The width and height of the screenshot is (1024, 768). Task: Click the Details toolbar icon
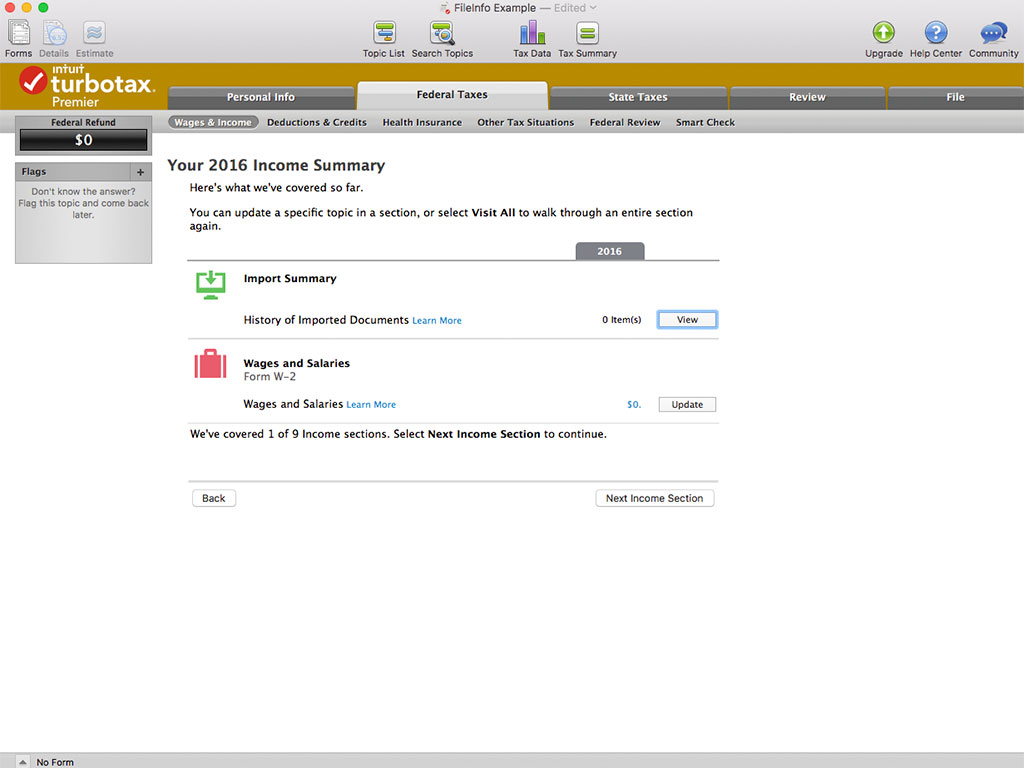pyautogui.click(x=54, y=33)
